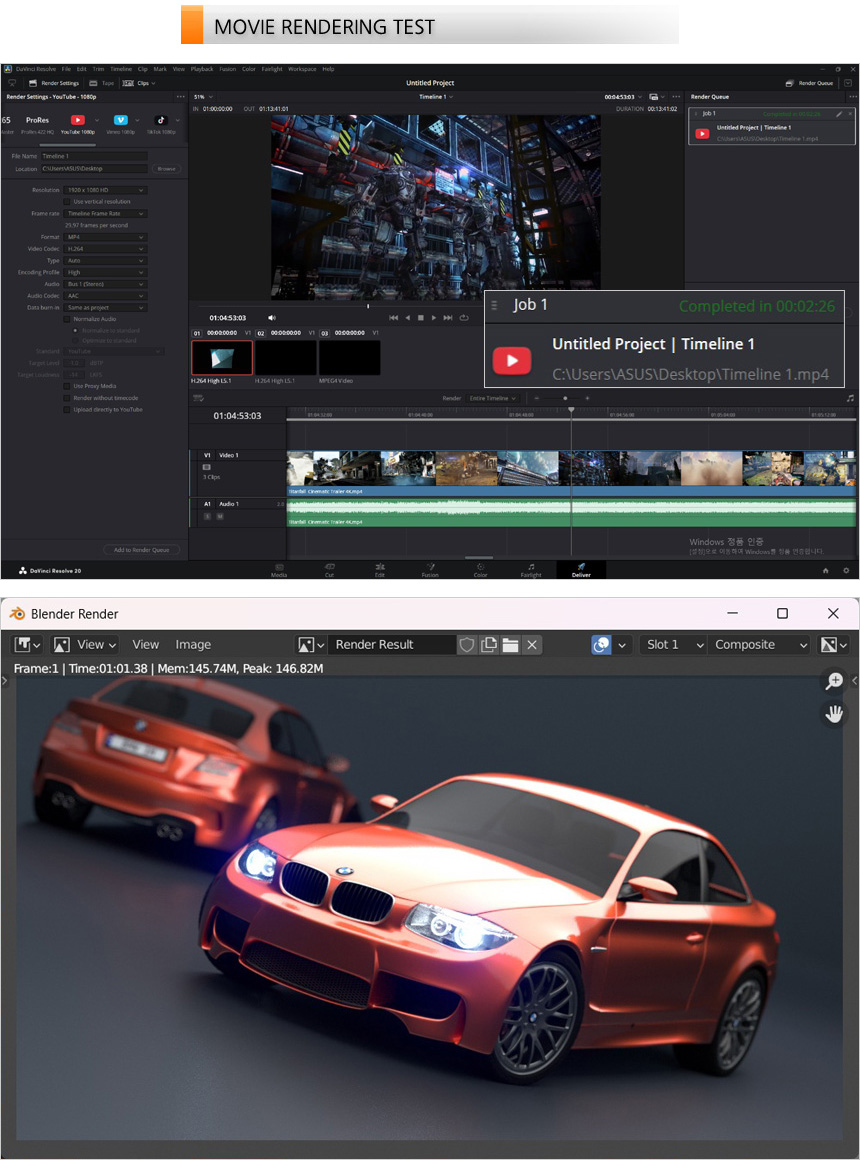Click the speaker volume icon under the viewer
Viewport: 860px width, 1165px height.
pyautogui.click(x=272, y=318)
